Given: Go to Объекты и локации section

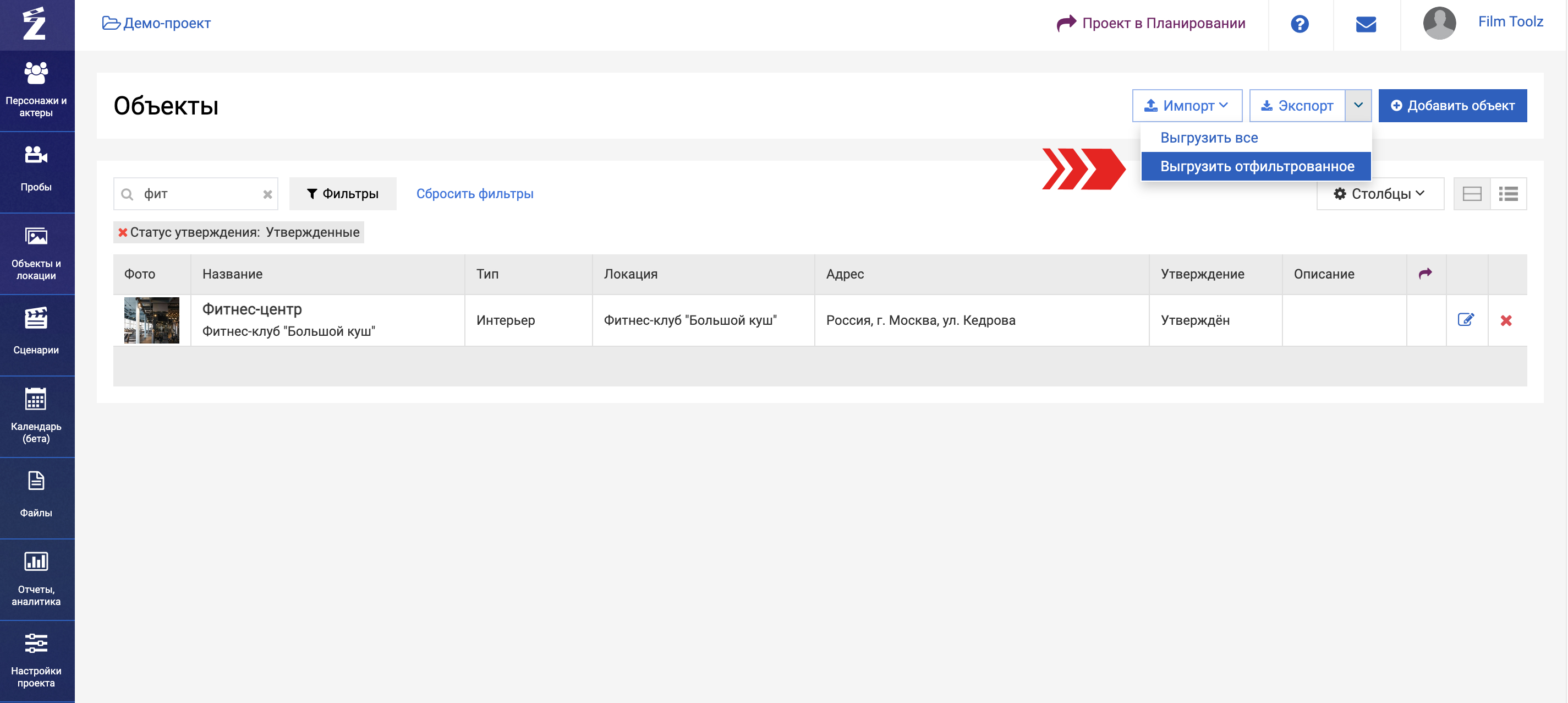Looking at the screenshot, I should [x=36, y=253].
